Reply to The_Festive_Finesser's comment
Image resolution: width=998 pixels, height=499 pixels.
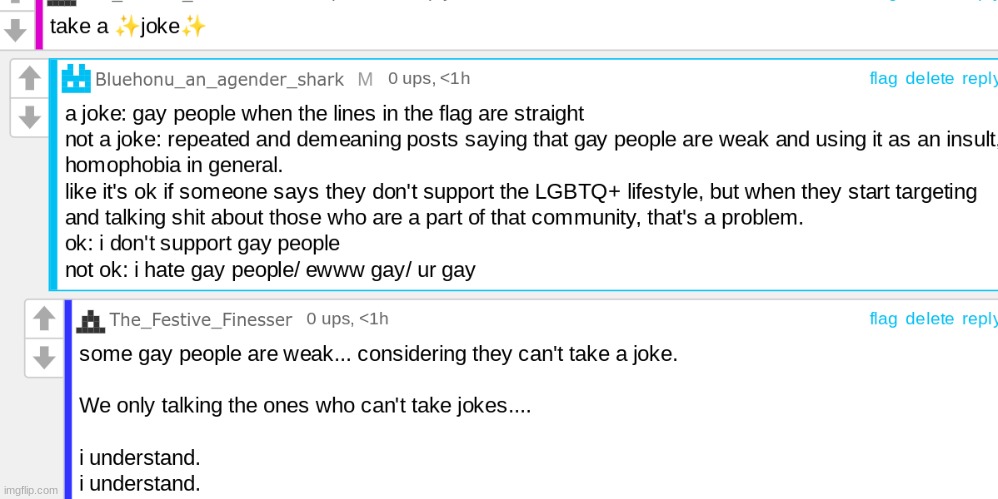(x=979, y=319)
